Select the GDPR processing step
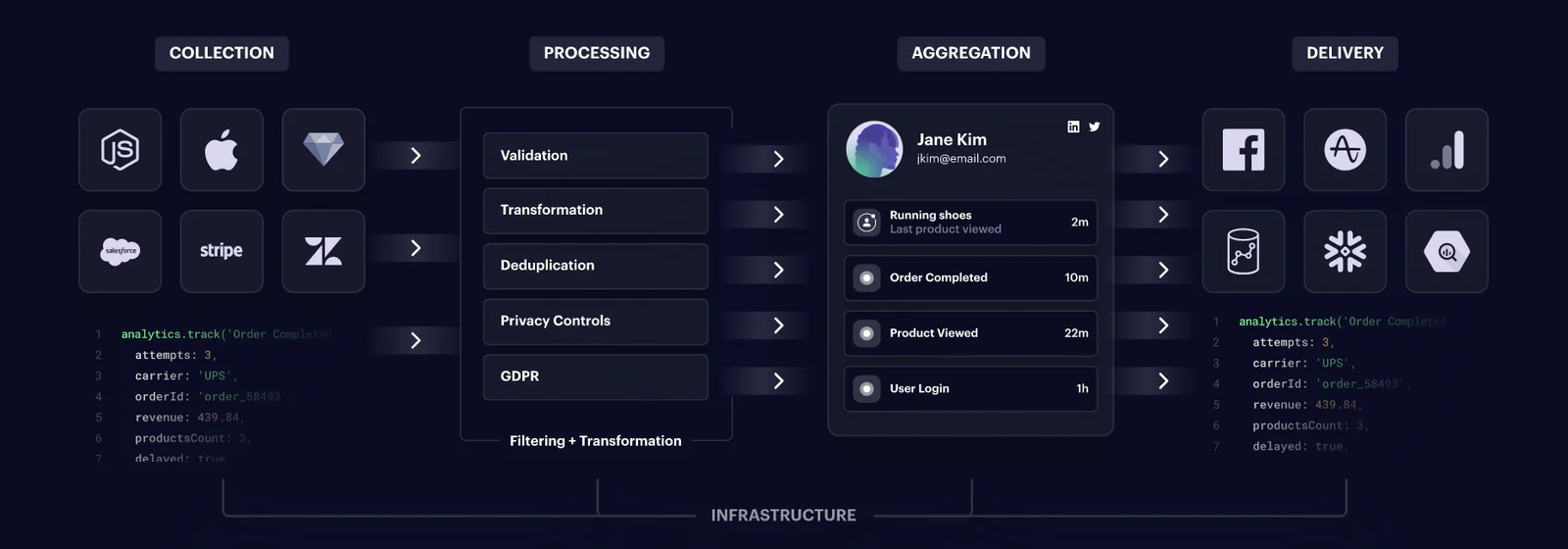 596,377
